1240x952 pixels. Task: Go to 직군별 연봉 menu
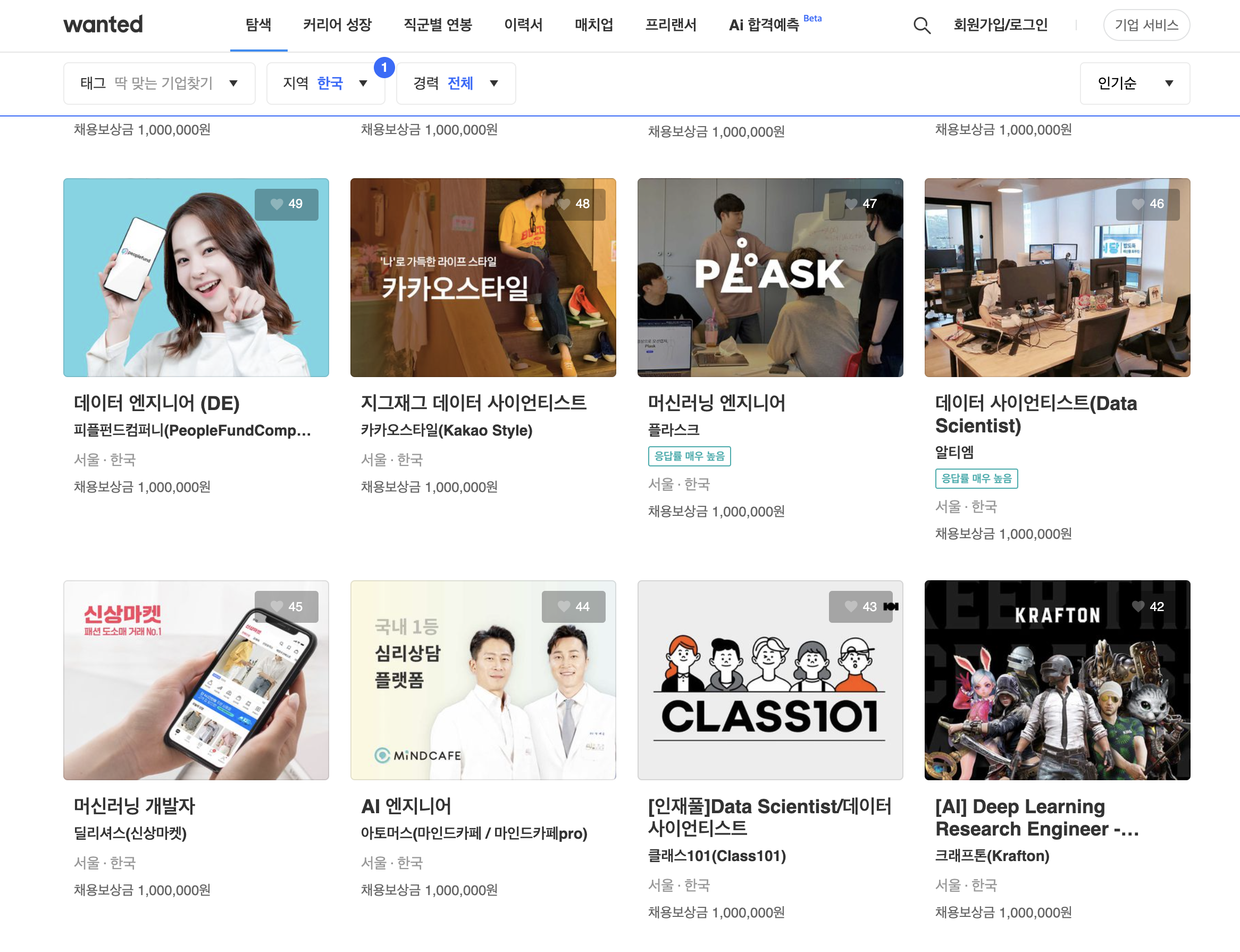coord(437,25)
